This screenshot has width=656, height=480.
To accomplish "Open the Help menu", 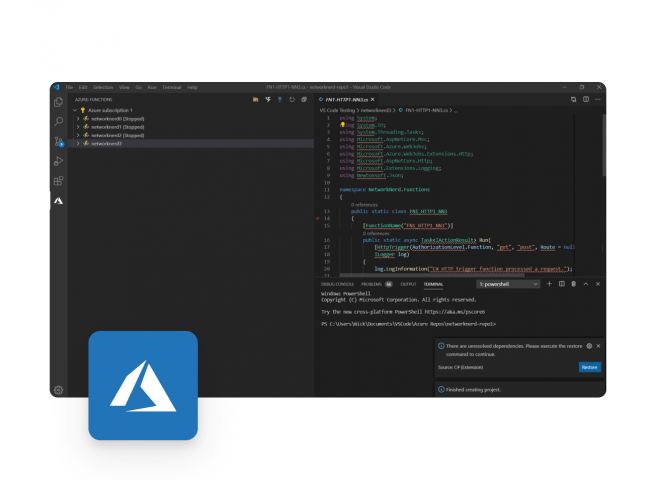I will coord(192,87).
